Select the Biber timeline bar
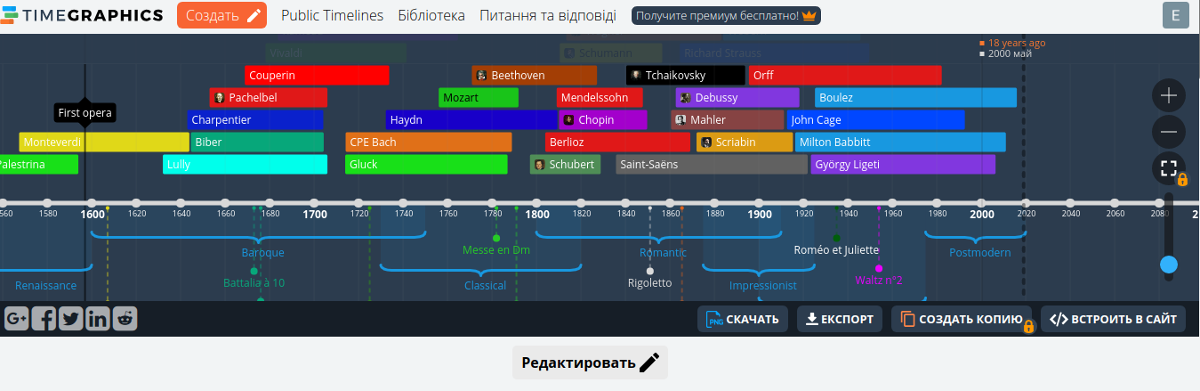Viewport: 1200px width, 391px height. [x=257, y=142]
